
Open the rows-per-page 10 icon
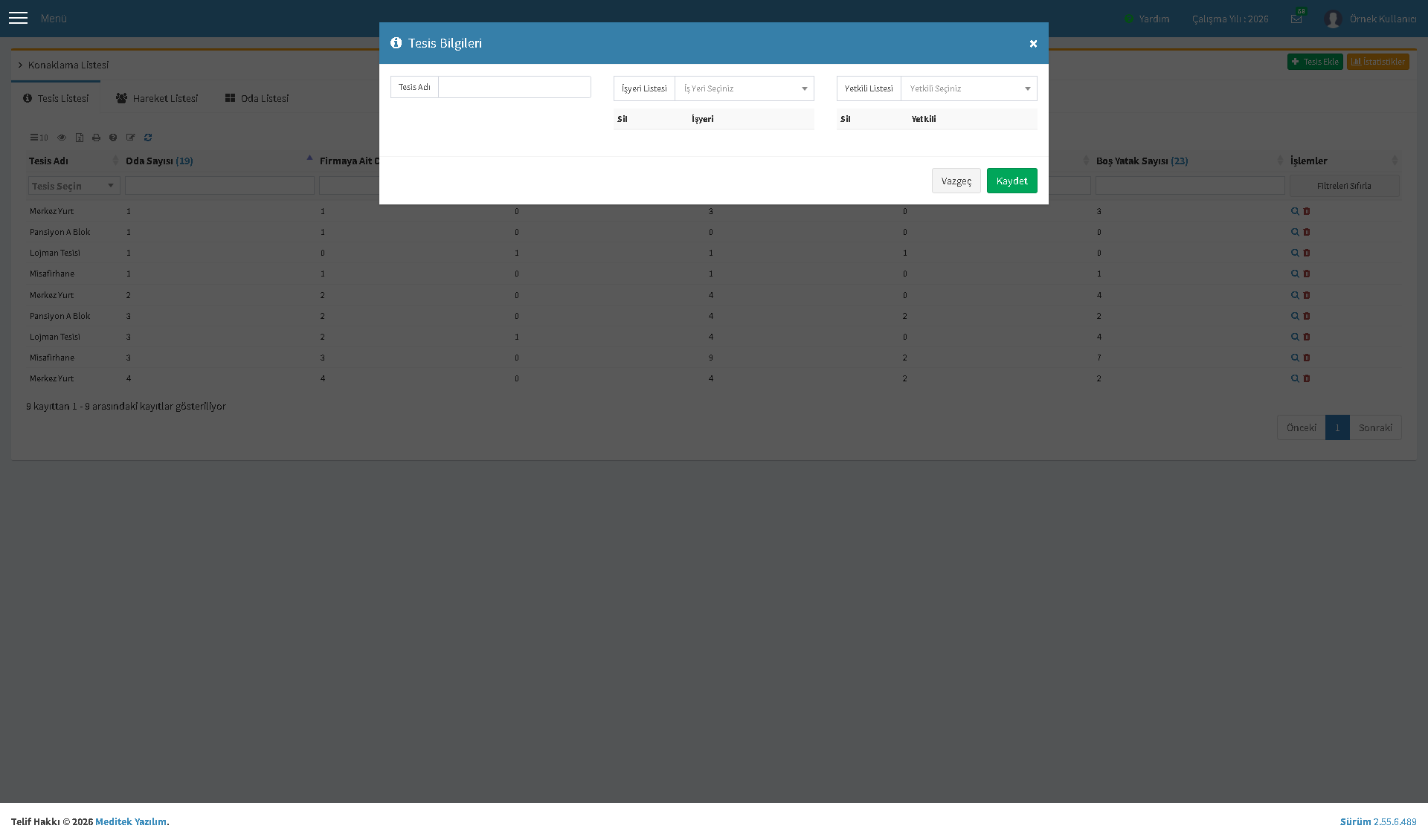click(x=39, y=138)
